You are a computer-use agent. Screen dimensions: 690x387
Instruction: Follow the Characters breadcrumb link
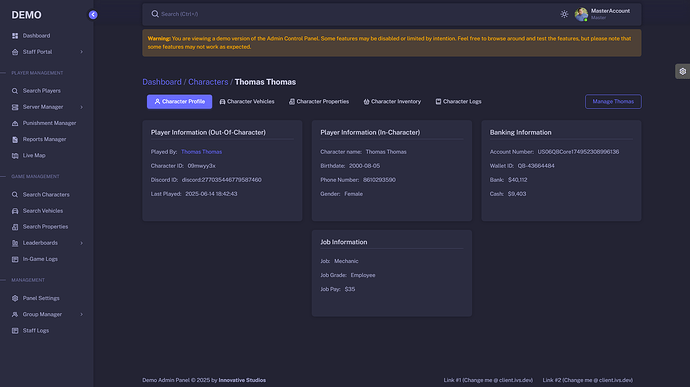pos(208,82)
